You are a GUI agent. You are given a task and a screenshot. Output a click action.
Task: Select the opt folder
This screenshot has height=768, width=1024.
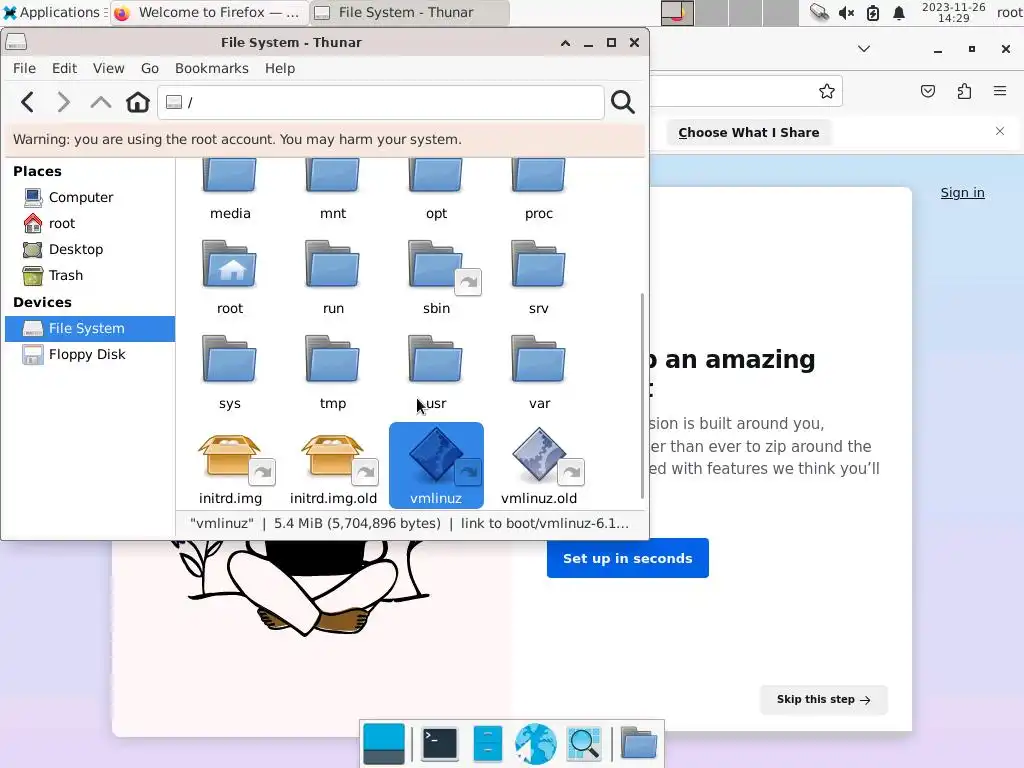pos(436,189)
